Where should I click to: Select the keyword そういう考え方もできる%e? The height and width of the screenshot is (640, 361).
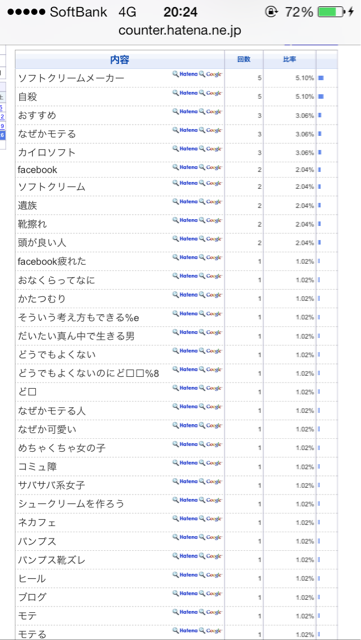(78, 318)
